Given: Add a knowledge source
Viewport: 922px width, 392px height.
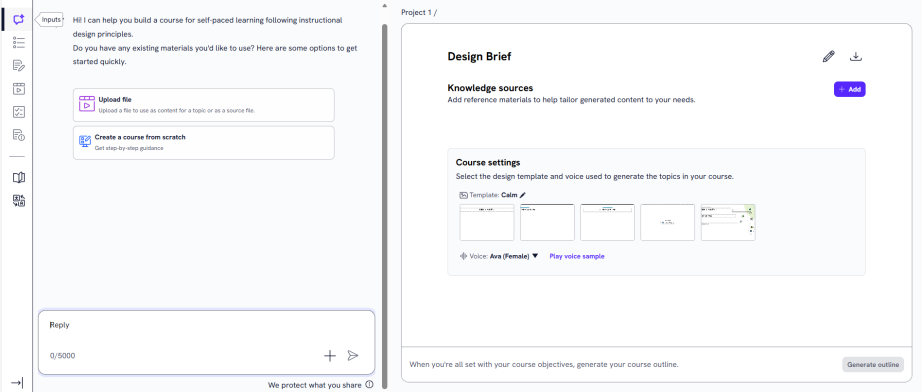Looking at the screenshot, I should click(850, 89).
